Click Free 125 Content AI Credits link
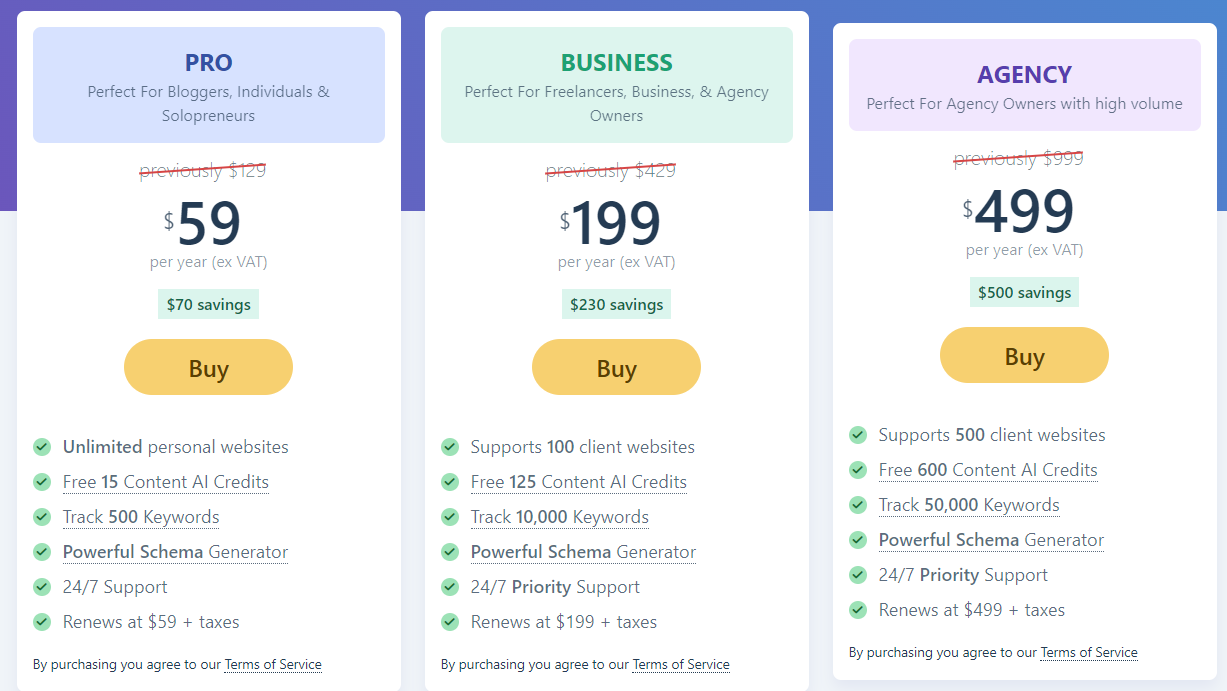1227x691 pixels. (x=579, y=482)
